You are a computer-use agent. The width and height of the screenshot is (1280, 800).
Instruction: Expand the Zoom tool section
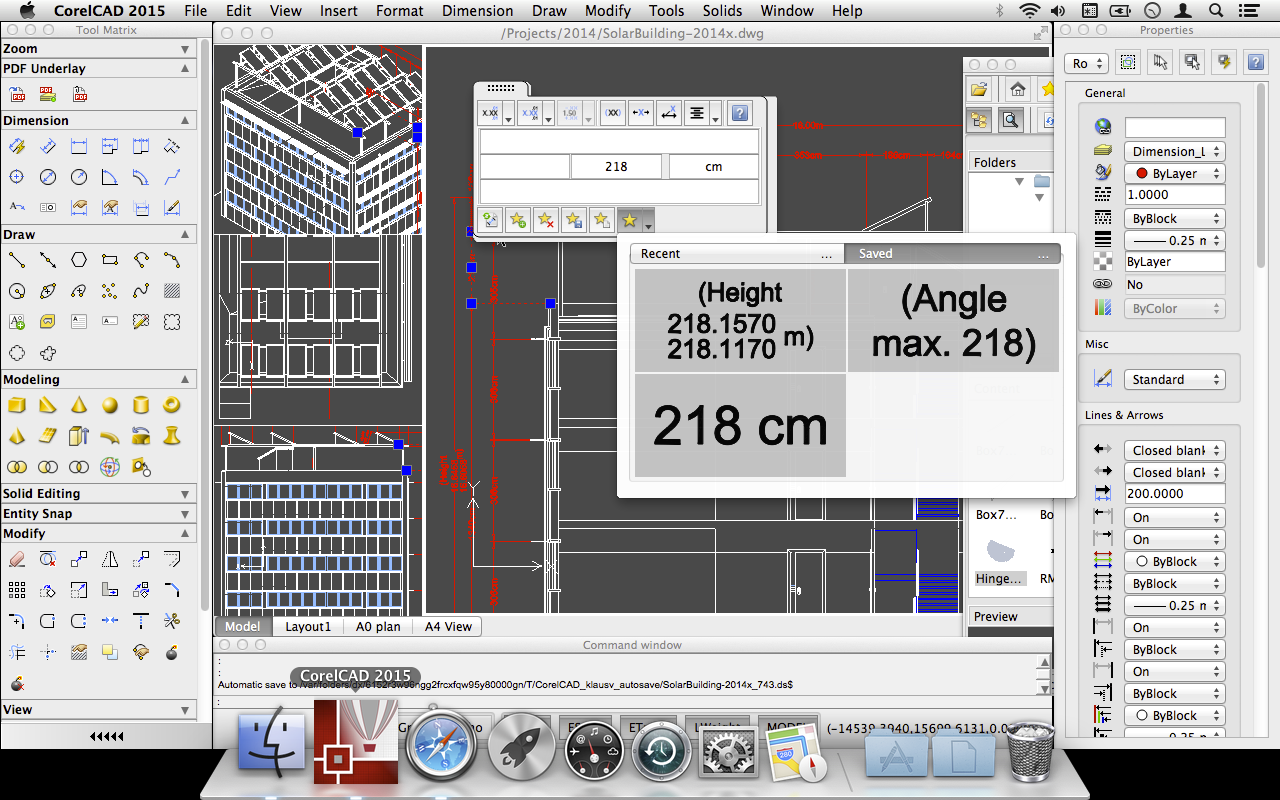click(185, 49)
